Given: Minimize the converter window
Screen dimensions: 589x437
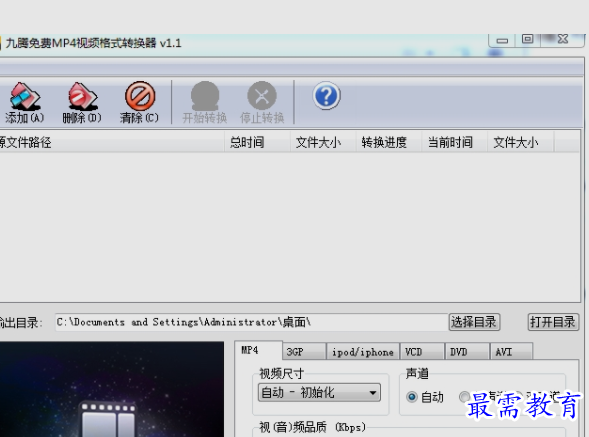Looking at the screenshot, I should tap(502, 40).
